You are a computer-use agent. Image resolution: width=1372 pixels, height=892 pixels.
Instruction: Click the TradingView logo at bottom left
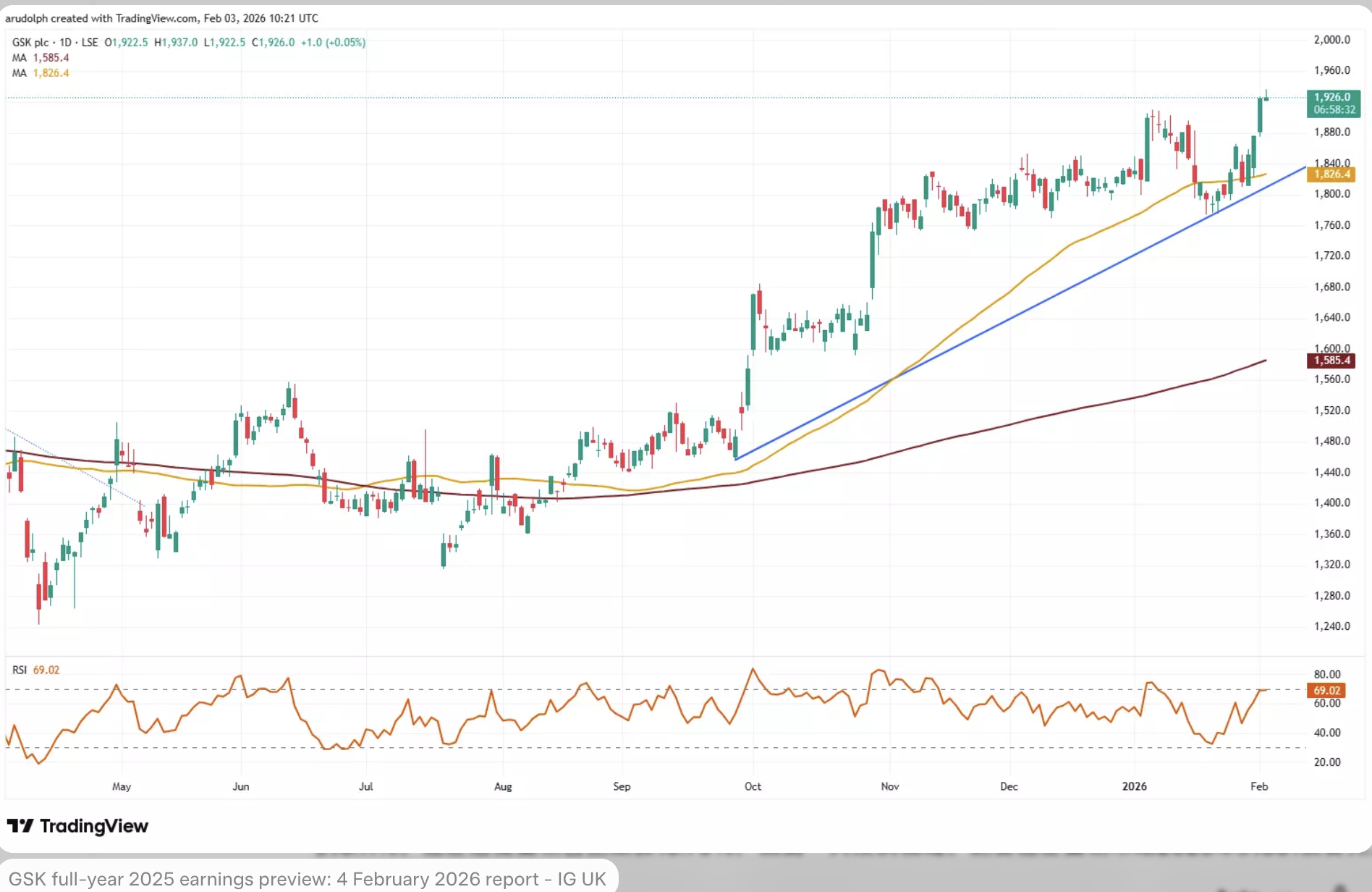(77, 826)
